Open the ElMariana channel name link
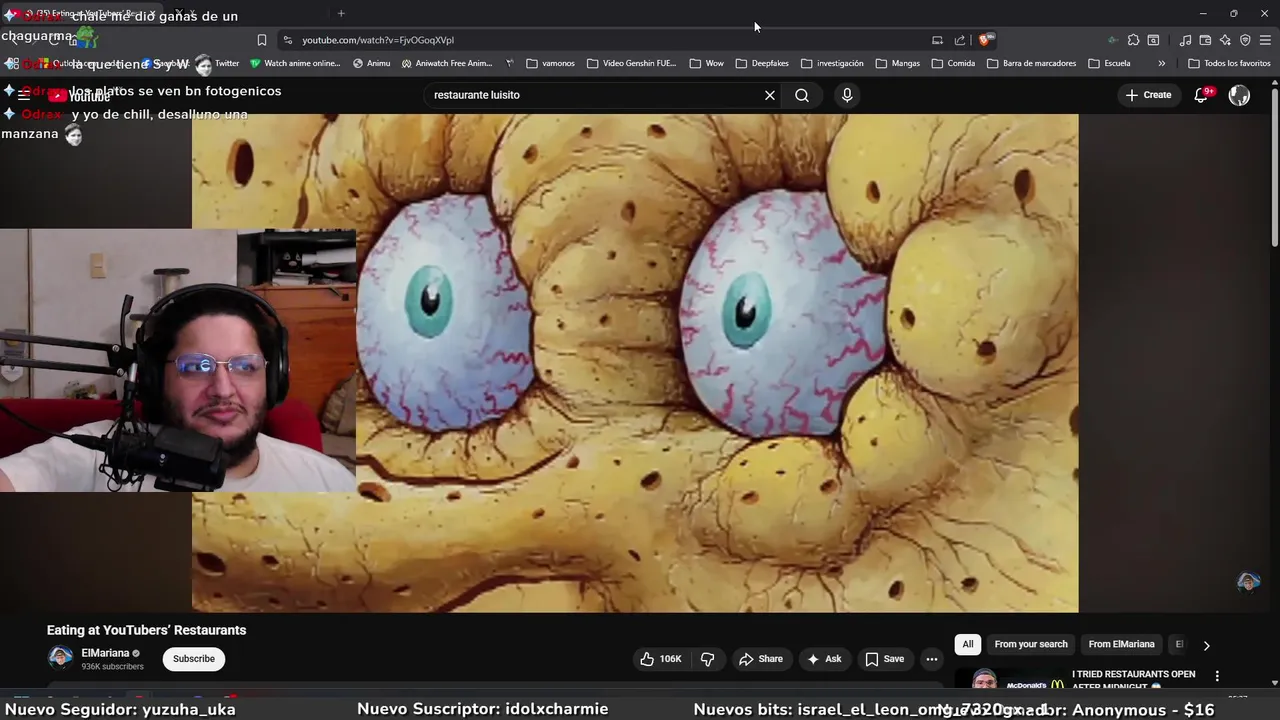Screen dimensions: 1280x720 (x=105, y=653)
